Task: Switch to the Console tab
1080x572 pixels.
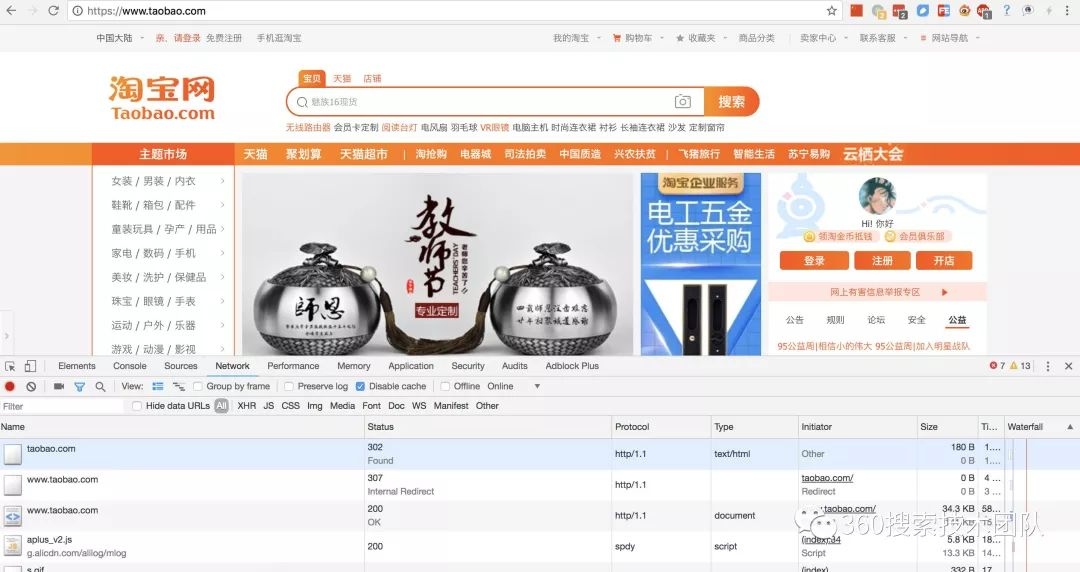Action: coord(129,366)
